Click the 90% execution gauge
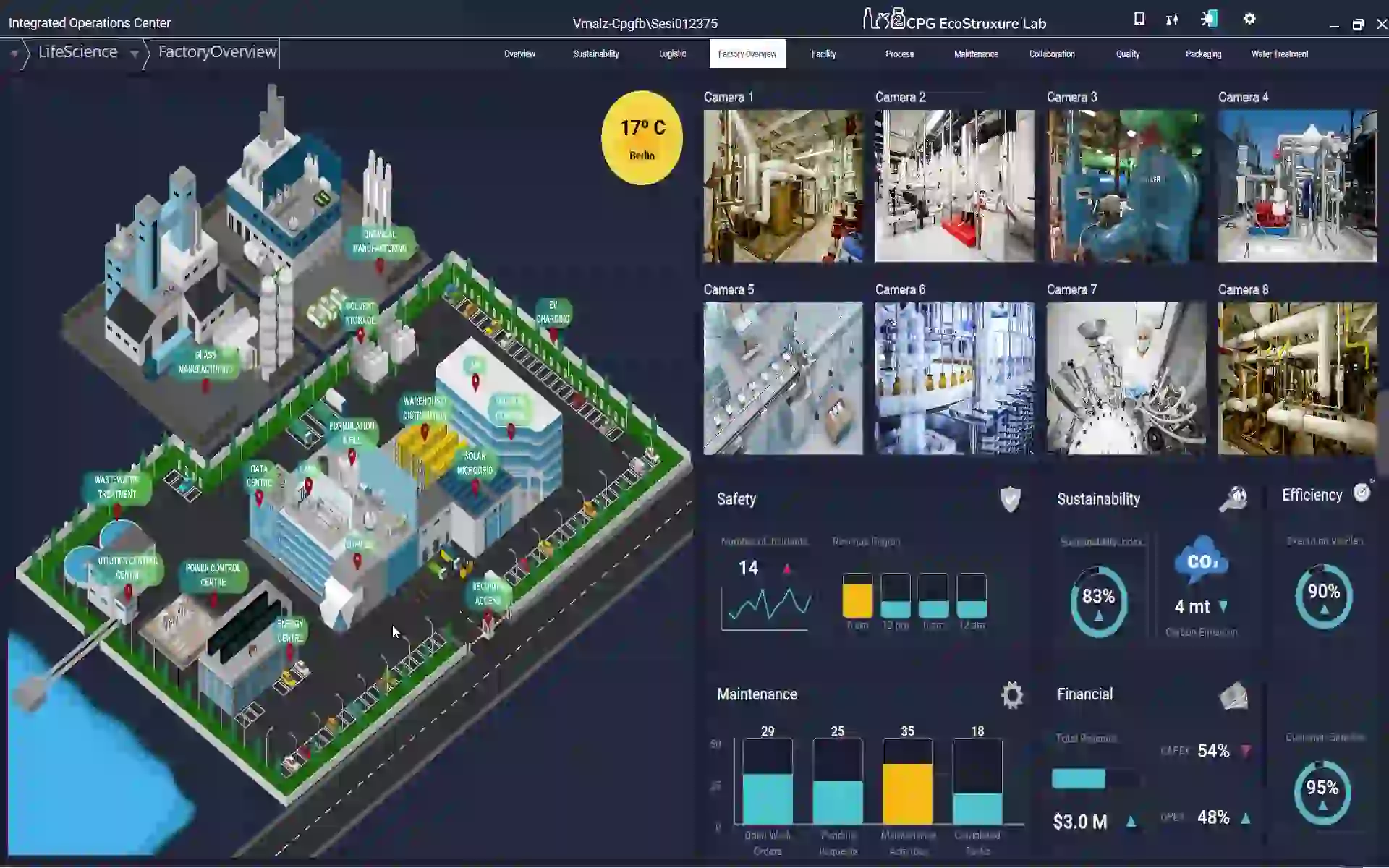Image resolution: width=1389 pixels, height=868 pixels. point(1323,597)
